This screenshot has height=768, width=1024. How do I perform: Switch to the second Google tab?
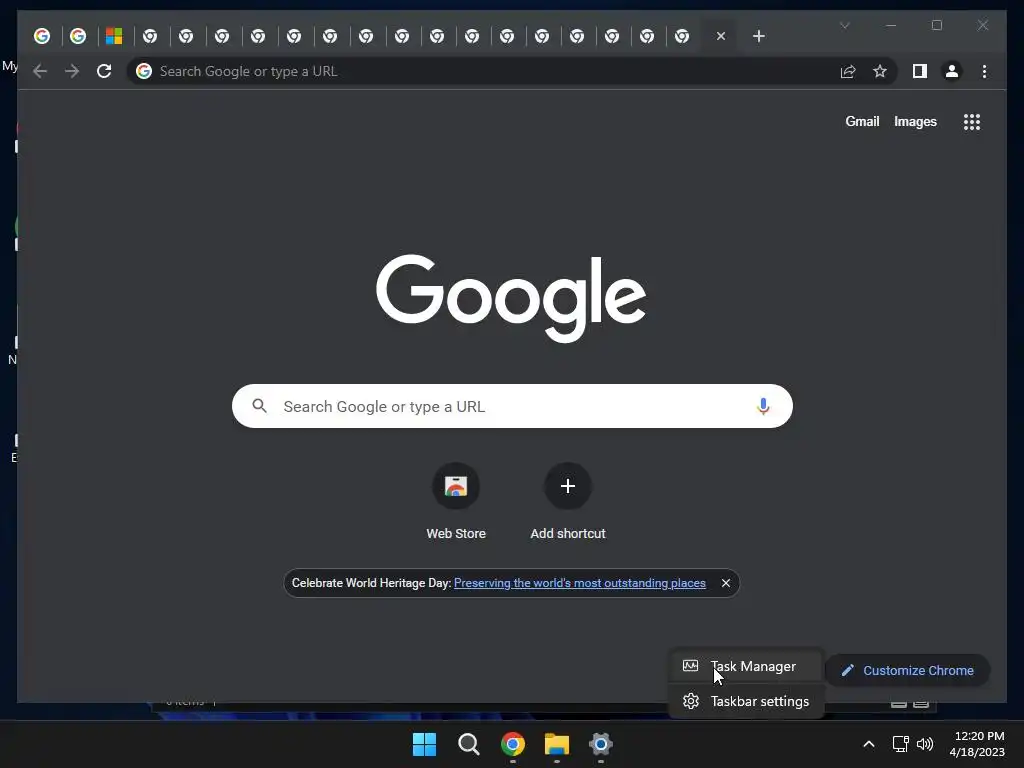point(78,36)
